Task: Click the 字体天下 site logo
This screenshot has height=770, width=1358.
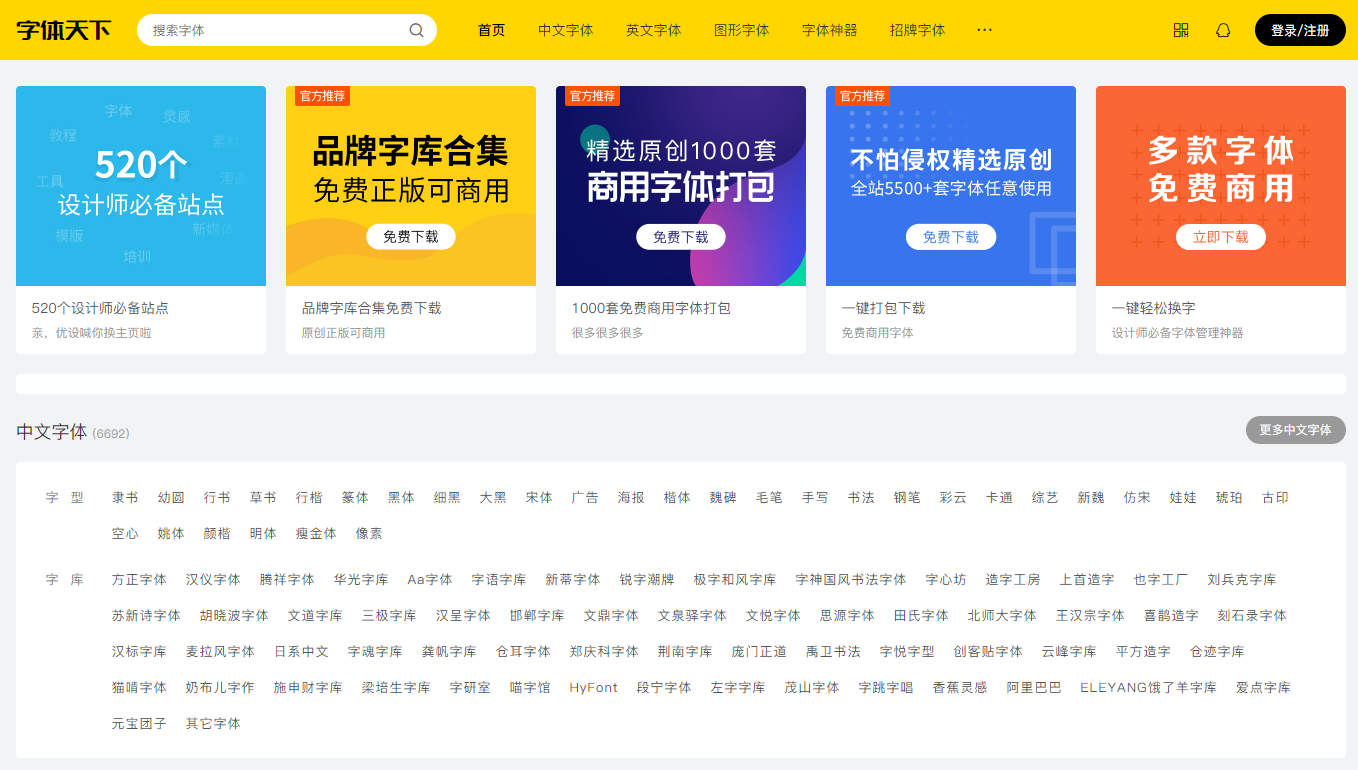Action: click(x=64, y=30)
